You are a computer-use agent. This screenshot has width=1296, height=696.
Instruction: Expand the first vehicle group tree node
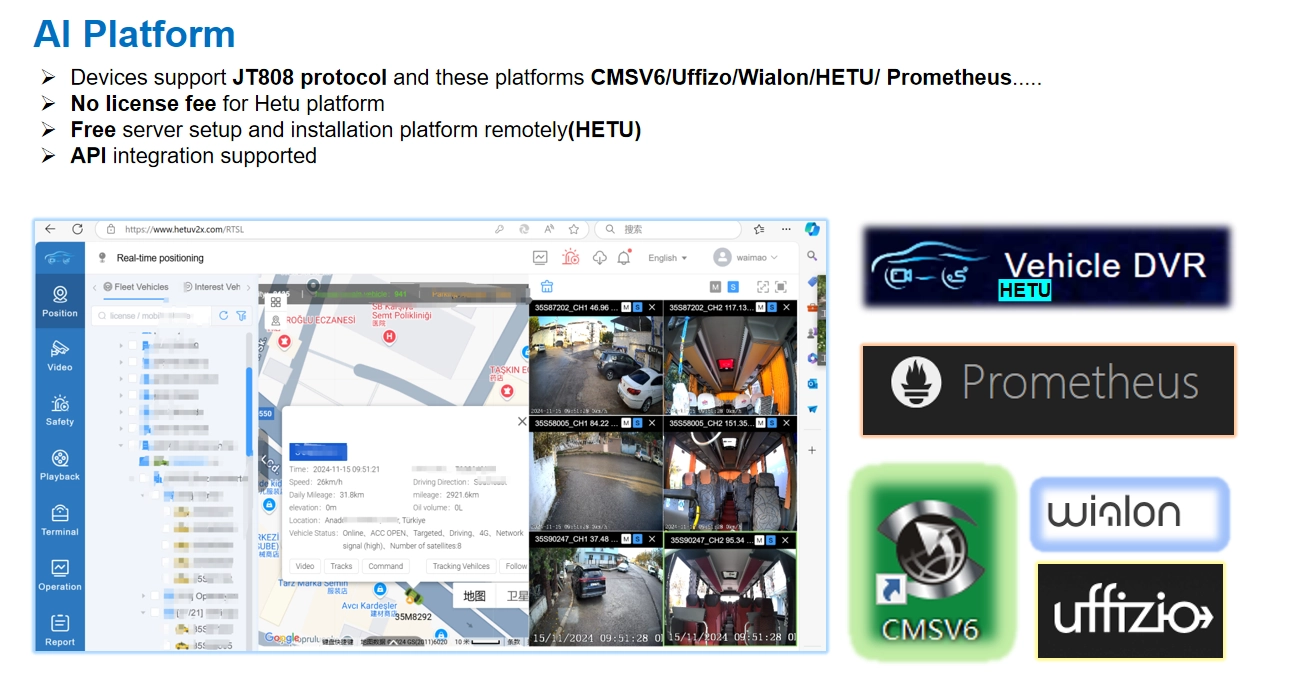121,346
